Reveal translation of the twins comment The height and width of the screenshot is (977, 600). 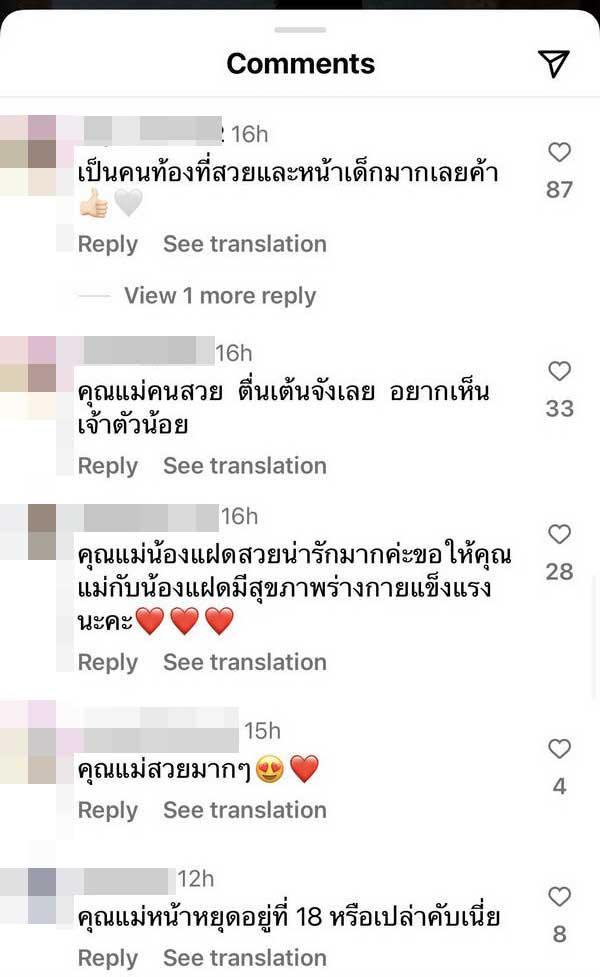point(245,662)
